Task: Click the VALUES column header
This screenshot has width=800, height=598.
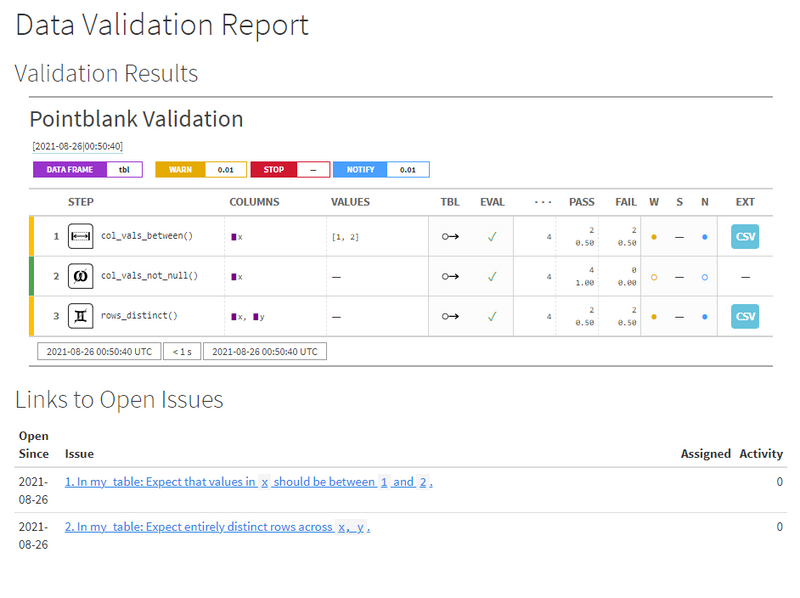Action: 350,202
